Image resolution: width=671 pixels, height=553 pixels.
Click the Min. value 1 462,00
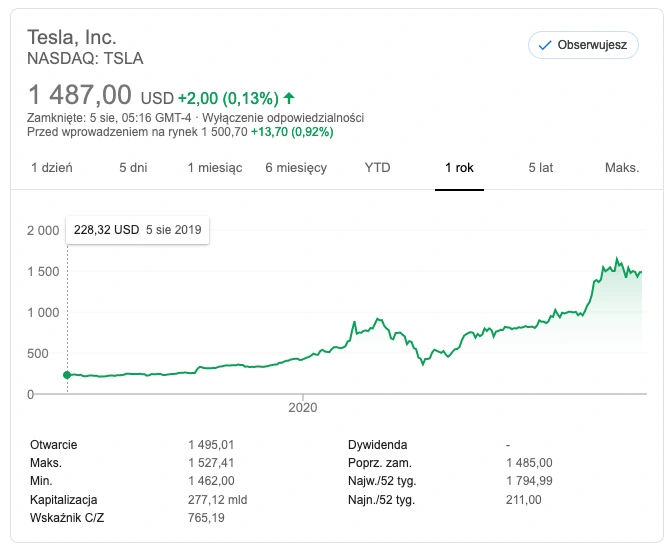coord(211,481)
